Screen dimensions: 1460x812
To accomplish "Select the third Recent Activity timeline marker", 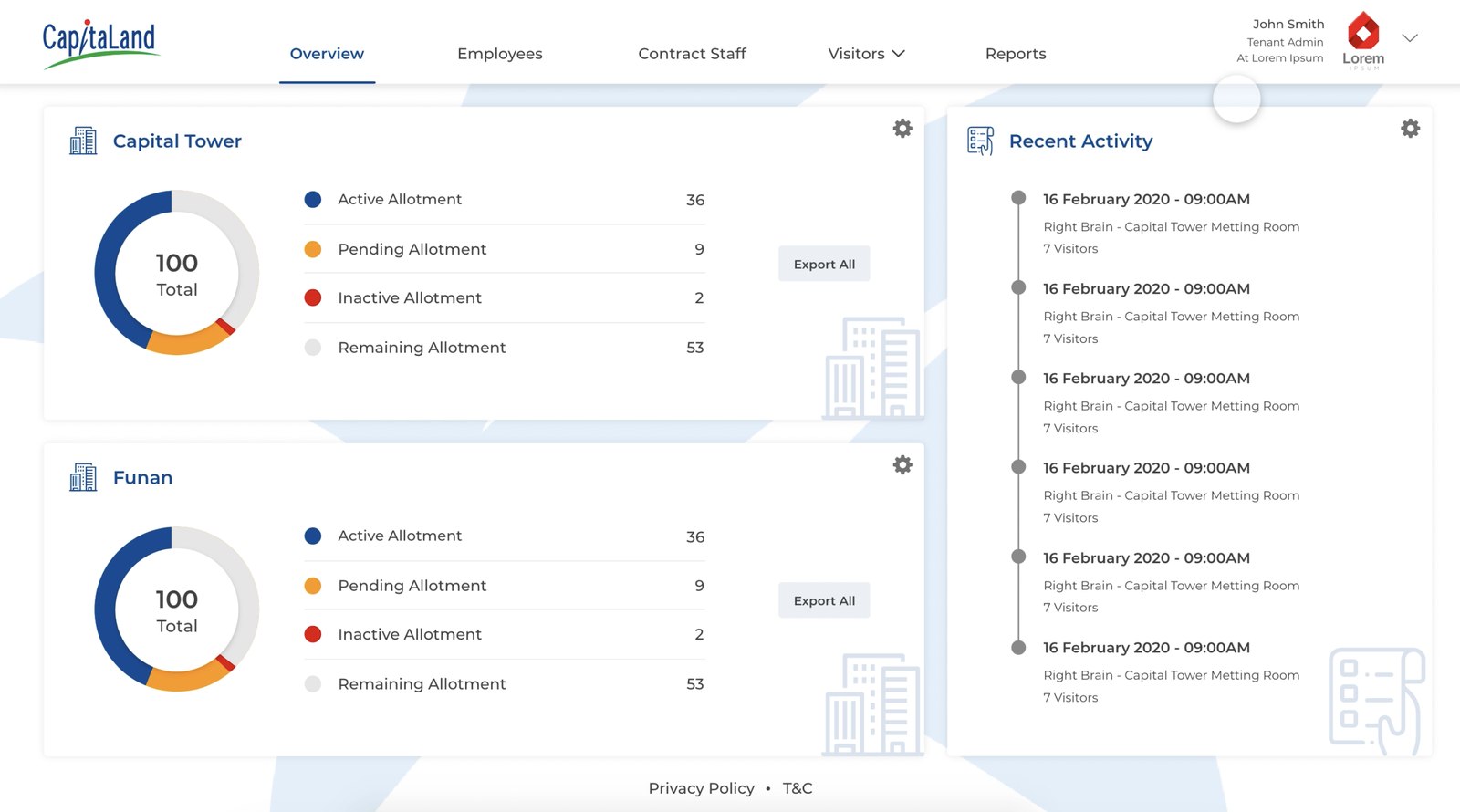I will pos(1019,377).
